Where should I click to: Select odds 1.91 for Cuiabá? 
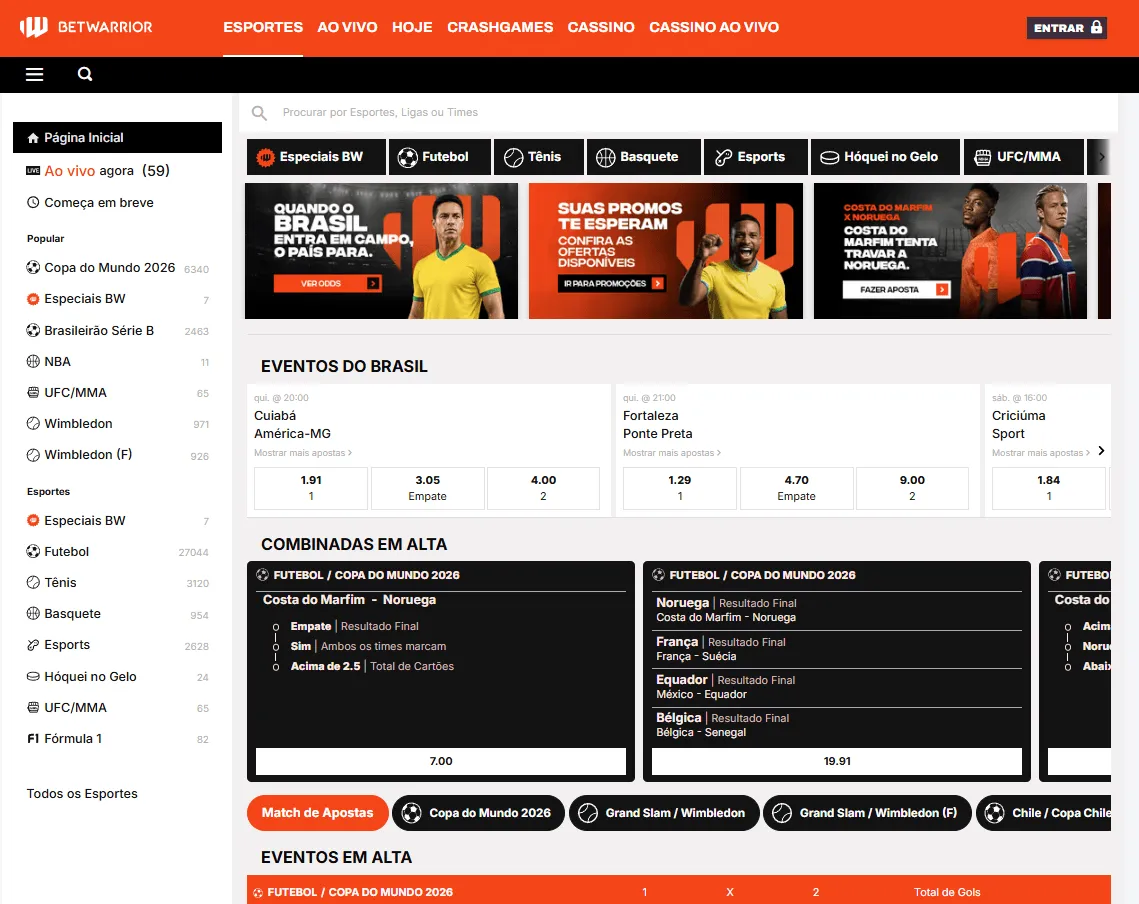[311, 488]
